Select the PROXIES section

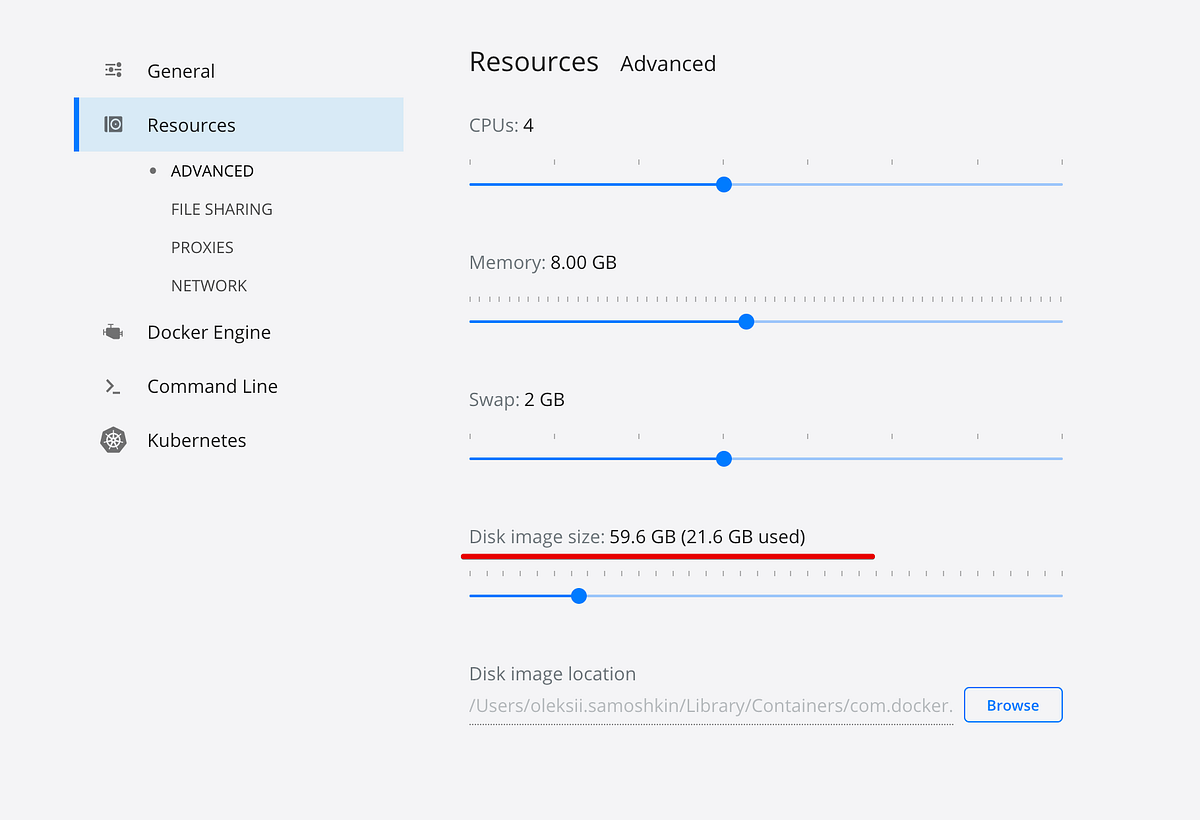[202, 246]
